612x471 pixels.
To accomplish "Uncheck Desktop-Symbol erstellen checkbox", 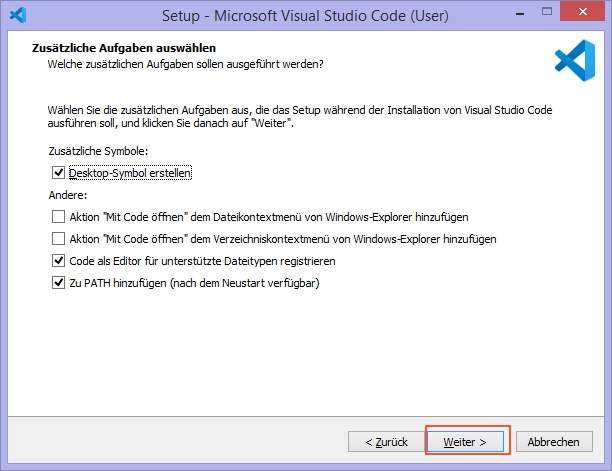I will [x=59, y=172].
